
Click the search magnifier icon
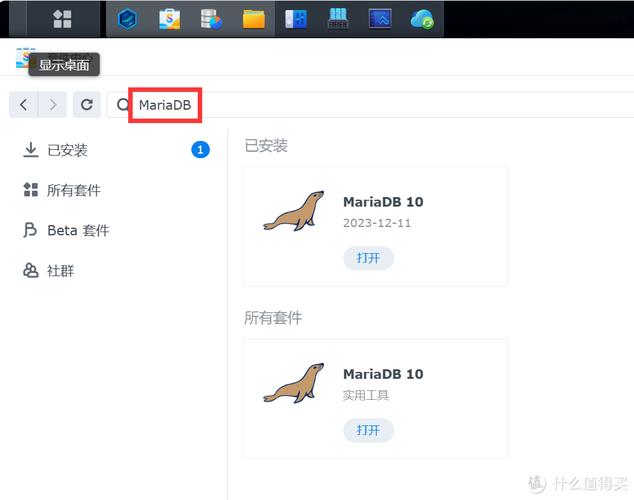coord(123,105)
